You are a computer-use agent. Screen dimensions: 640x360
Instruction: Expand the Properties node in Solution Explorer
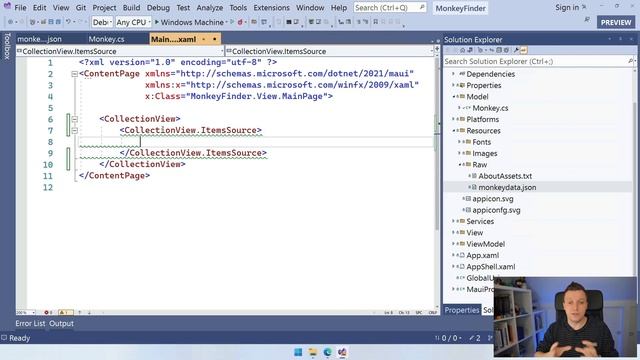pyautogui.click(x=453, y=85)
